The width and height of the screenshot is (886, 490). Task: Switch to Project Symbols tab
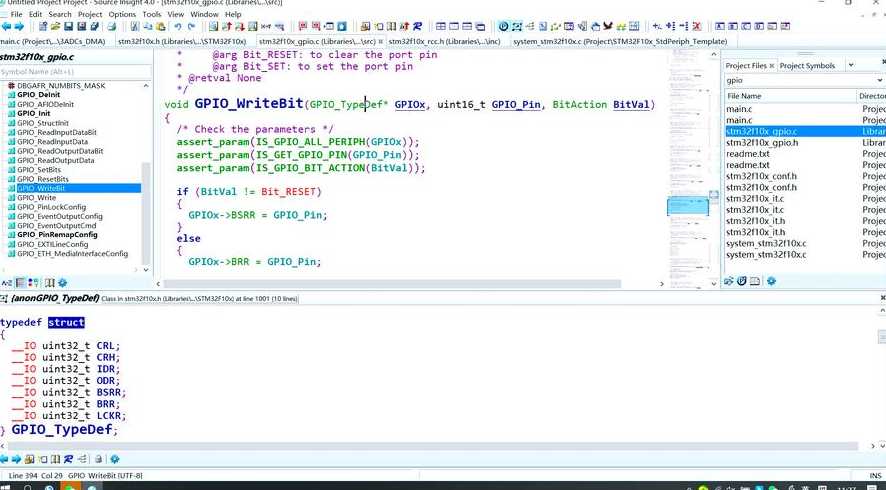tap(807, 66)
